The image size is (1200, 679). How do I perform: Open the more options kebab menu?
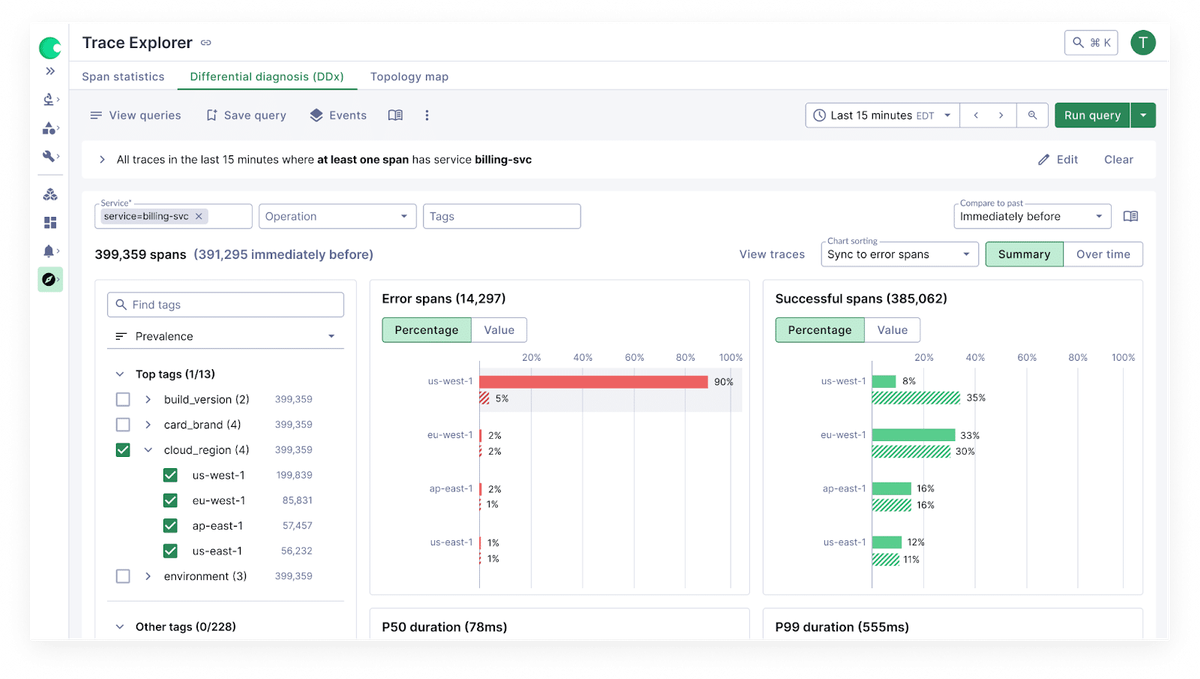pyautogui.click(x=427, y=116)
